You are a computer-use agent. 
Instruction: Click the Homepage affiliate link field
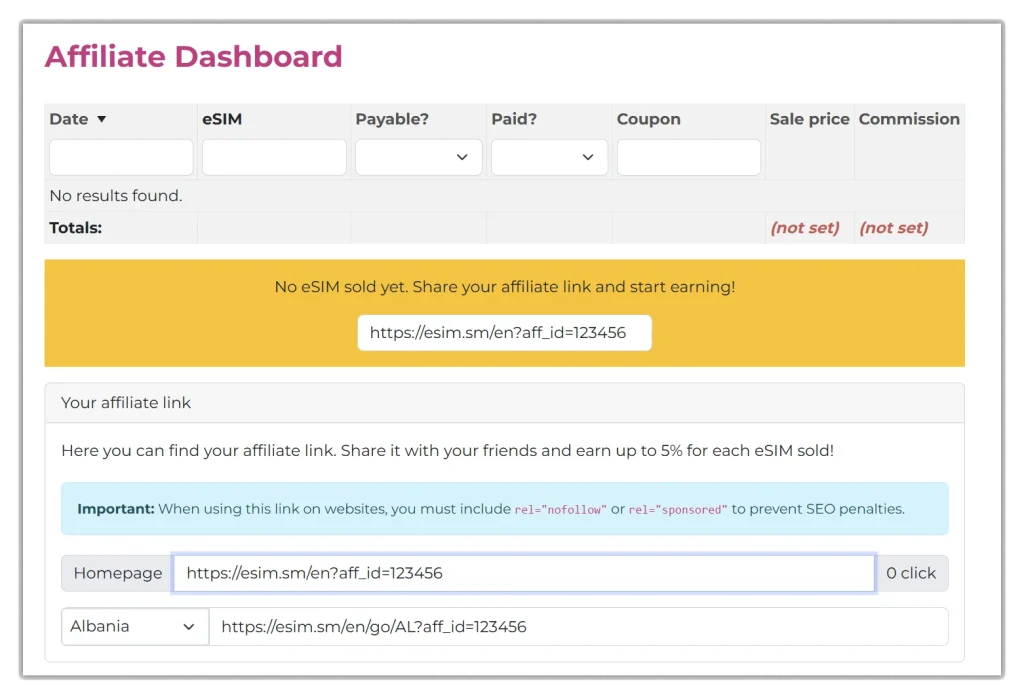point(524,573)
